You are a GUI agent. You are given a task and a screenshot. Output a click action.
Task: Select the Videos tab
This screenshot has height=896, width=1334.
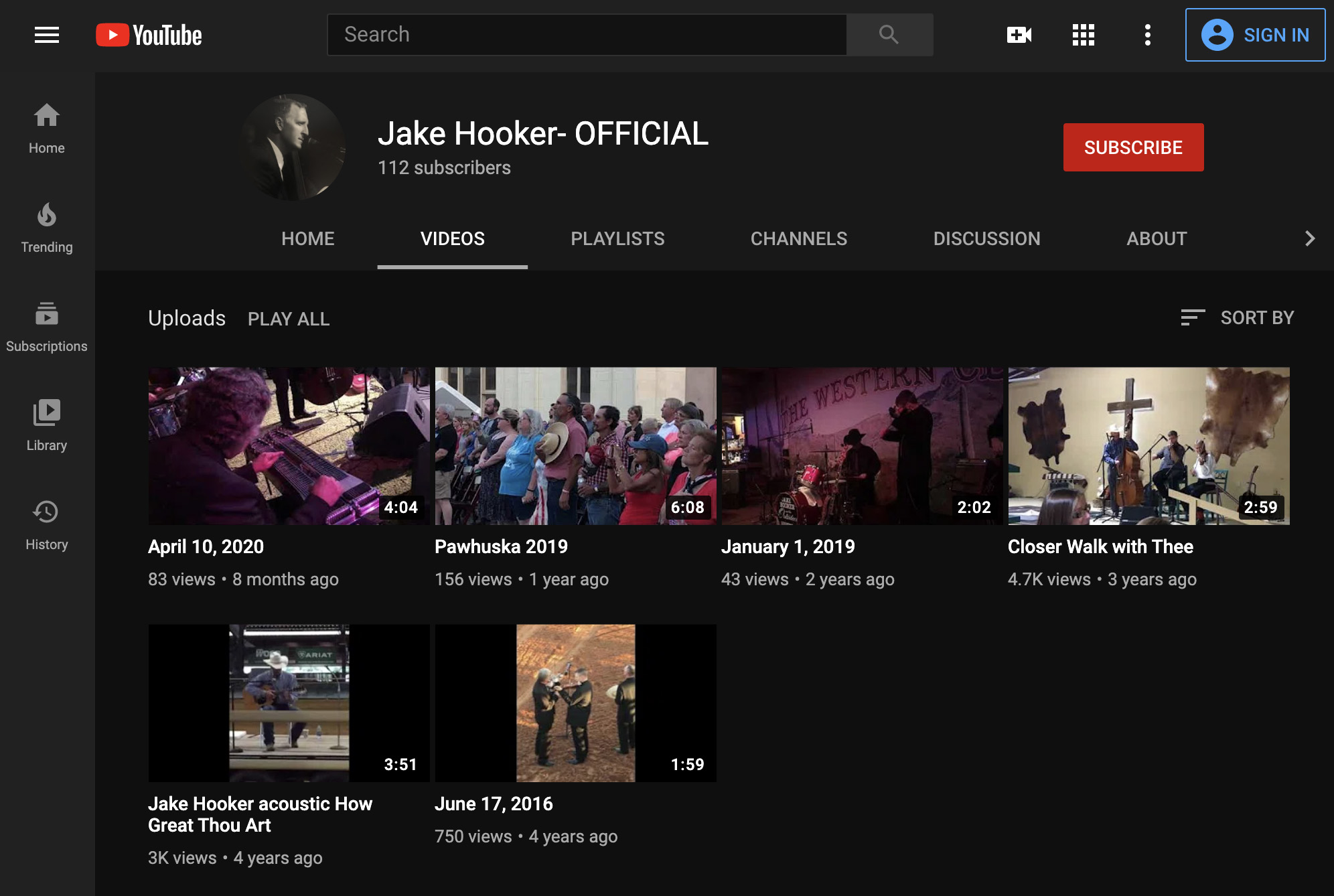click(452, 238)
